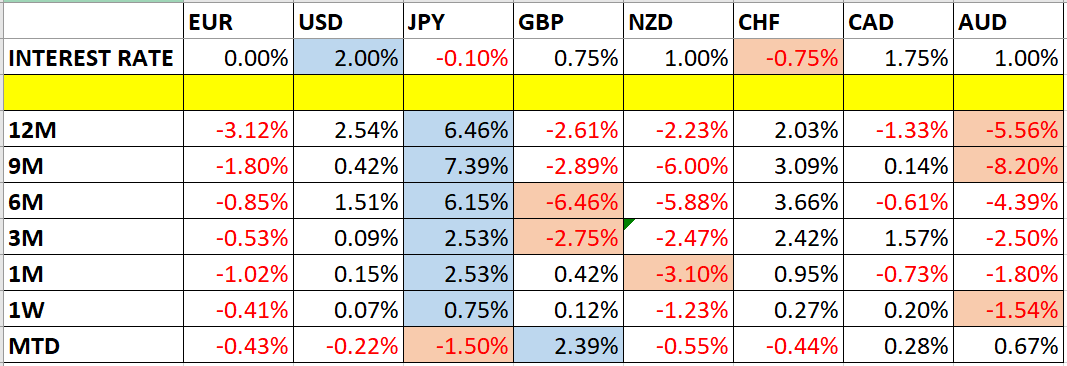Select the NZD 1M cell -3.10%
This screenshot has width=1067, height=366.
(x=678, y=274)
